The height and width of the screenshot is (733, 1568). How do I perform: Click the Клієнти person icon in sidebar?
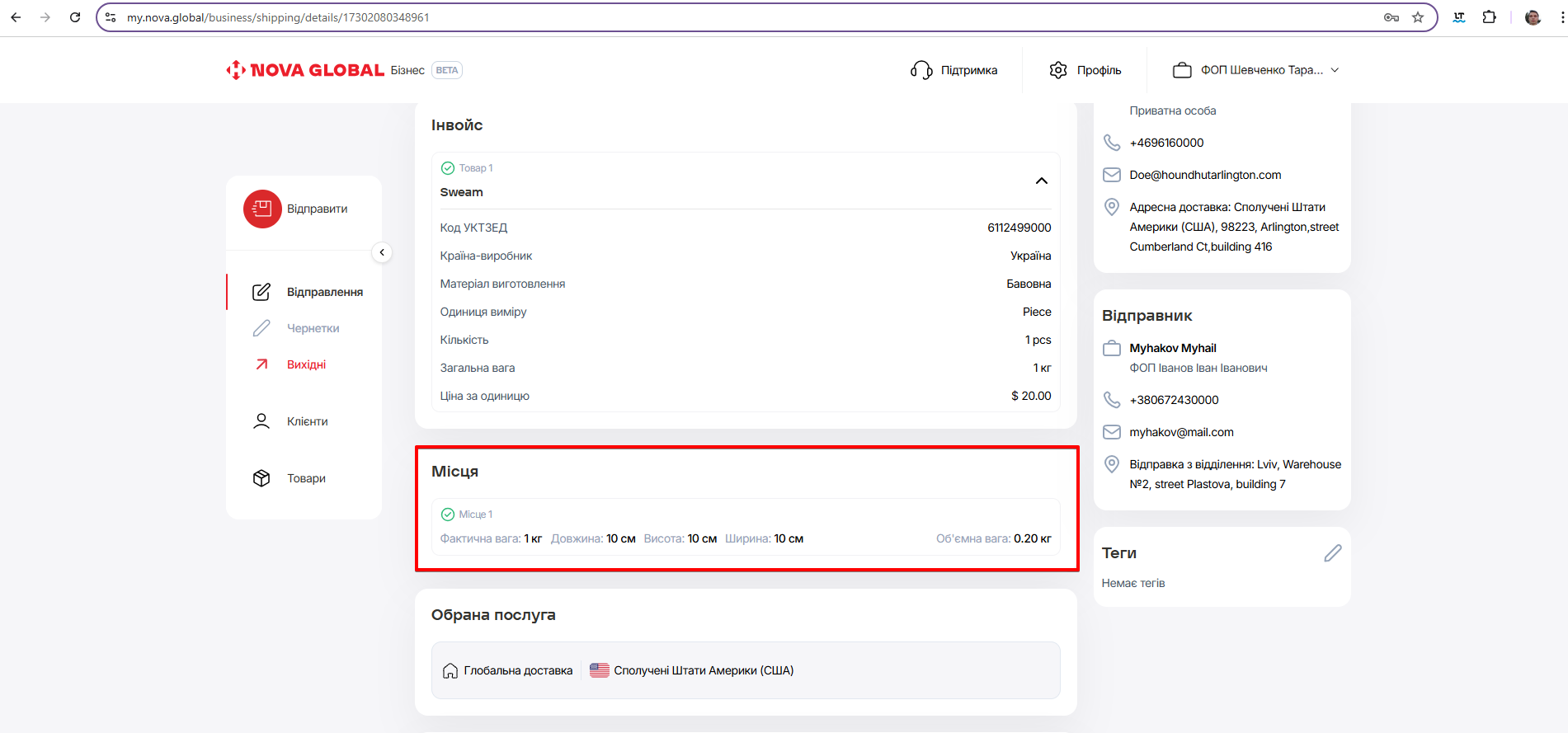pos(261,421)
